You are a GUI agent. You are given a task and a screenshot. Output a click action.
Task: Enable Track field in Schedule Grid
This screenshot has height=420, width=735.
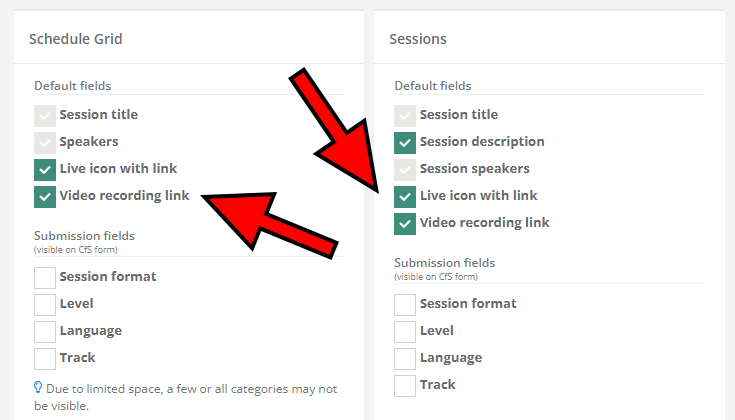(x=45, y=358)
